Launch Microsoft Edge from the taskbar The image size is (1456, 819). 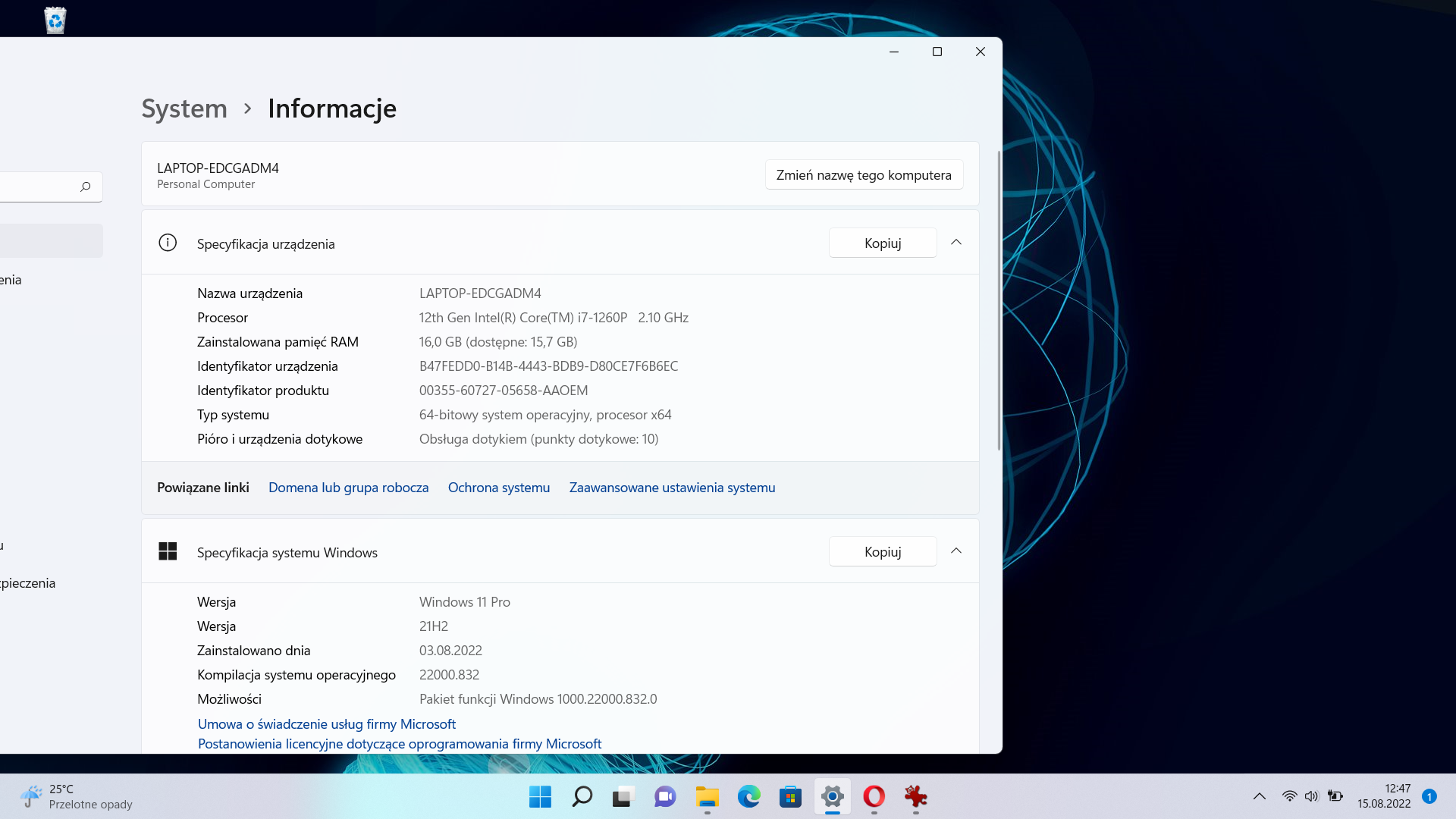[748, 796]
